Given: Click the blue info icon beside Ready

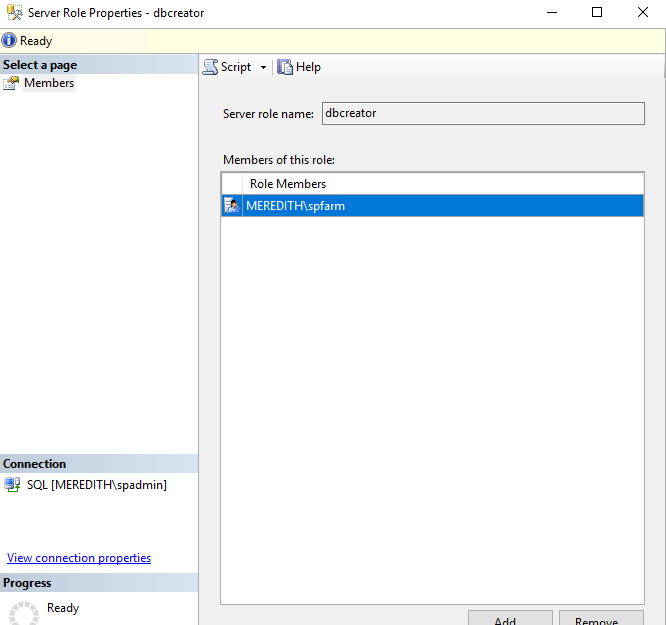Looking at the screenshot, I should click(9, 41).
